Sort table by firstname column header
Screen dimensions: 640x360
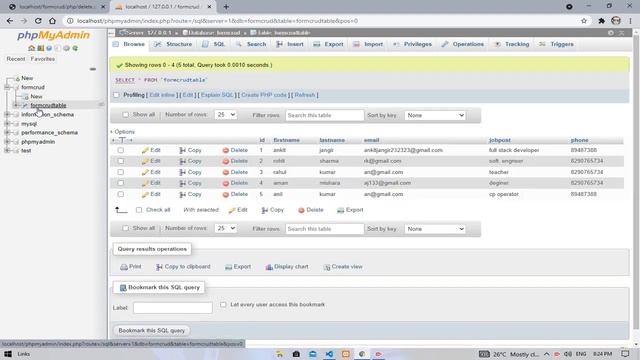[287, 140]
